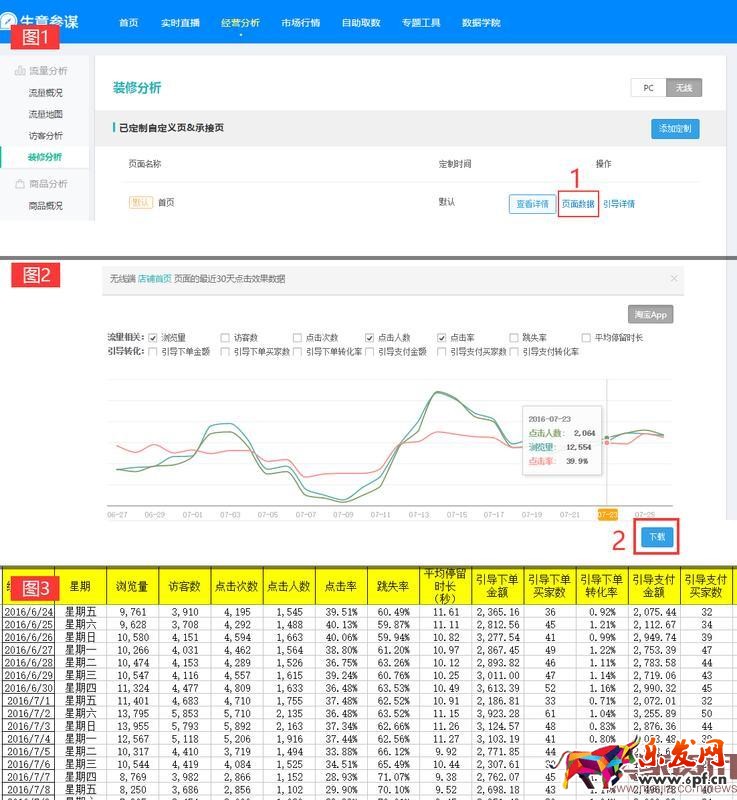This screenshot has height=800, width=737.
Task: Open 流量地图 in the sidebar
Action: coord(45,114)
